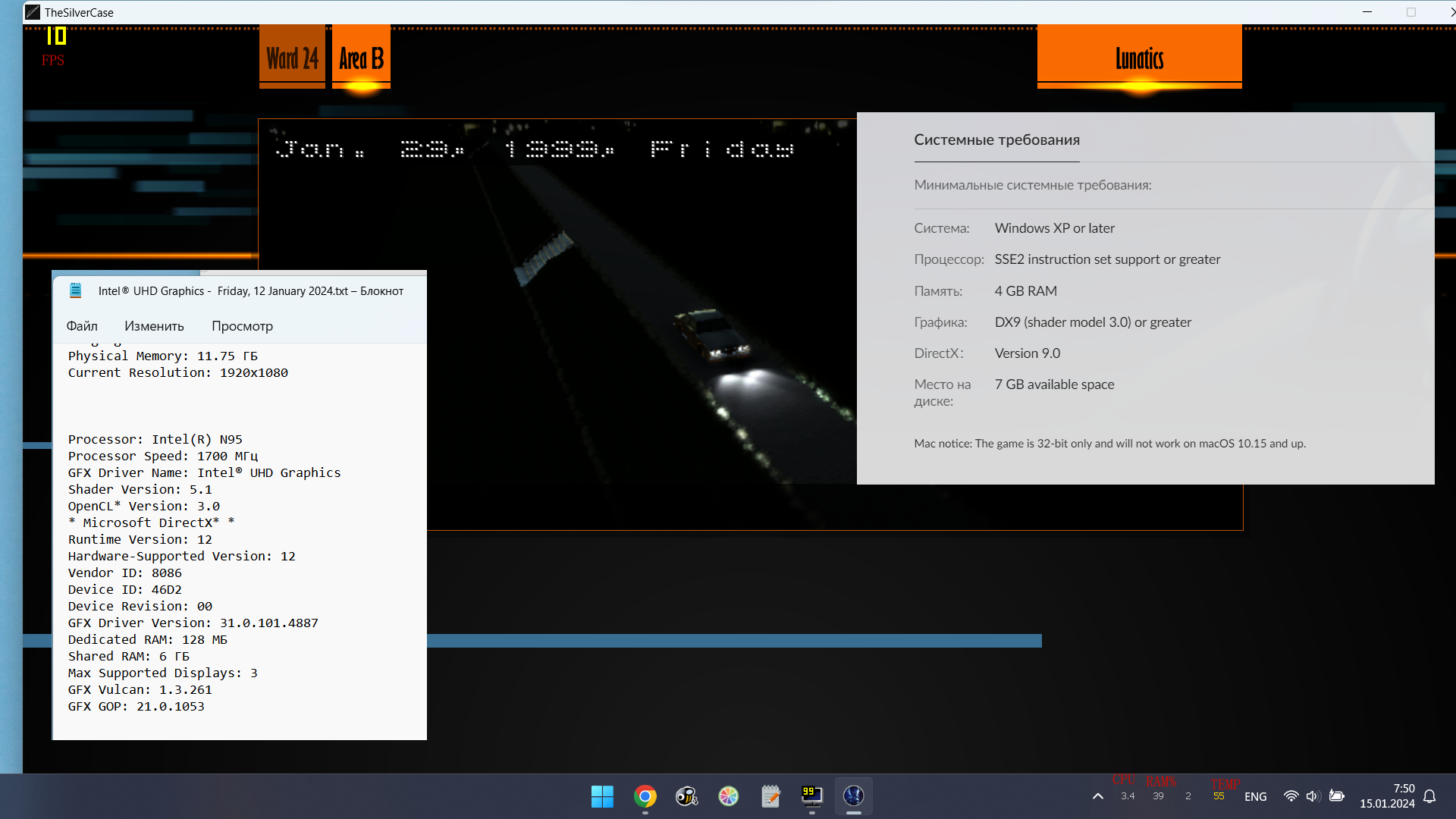The width and height of the screenshot is (1456, 819).
Task: Open the Просмотр menu in Notepad
Action: (242, 326)
